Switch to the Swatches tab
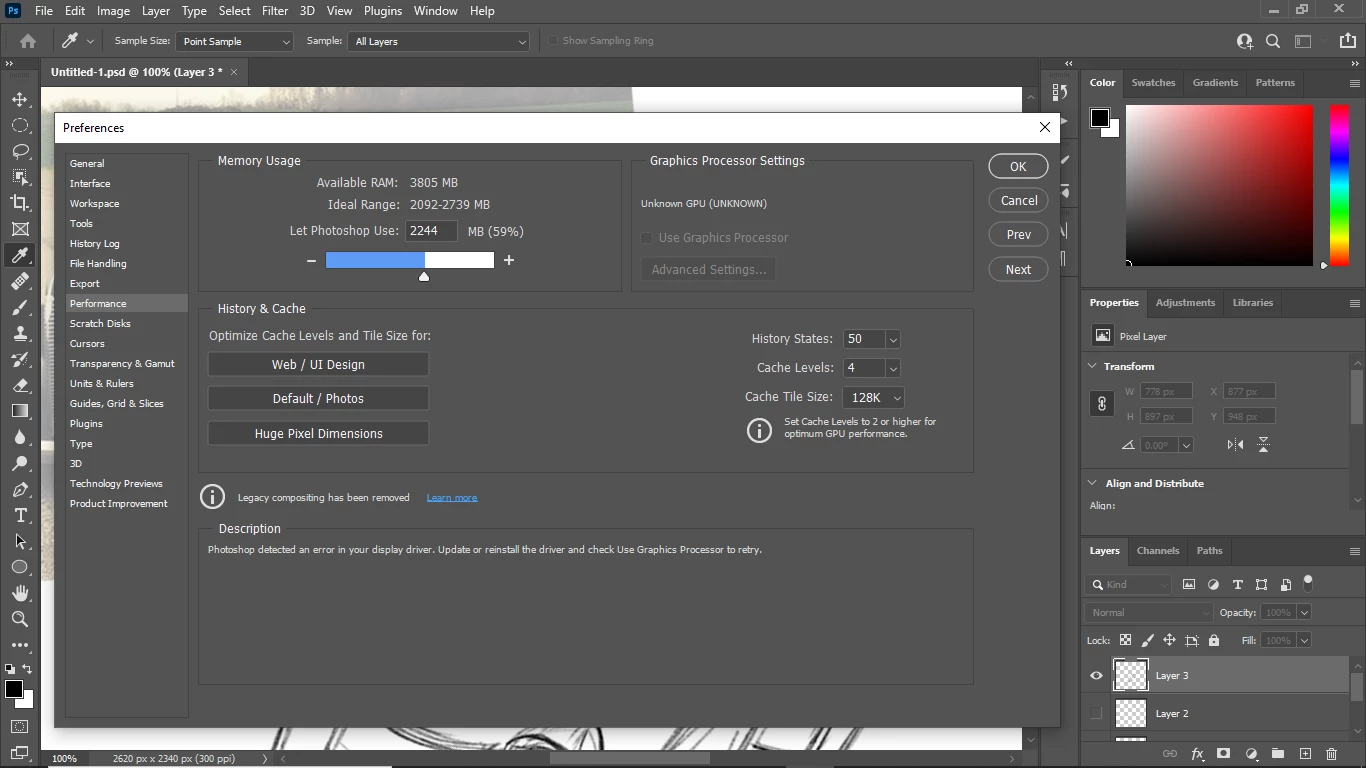Image resolution: width=1366 pixels, height=768 pixels. pos(1153,83)
